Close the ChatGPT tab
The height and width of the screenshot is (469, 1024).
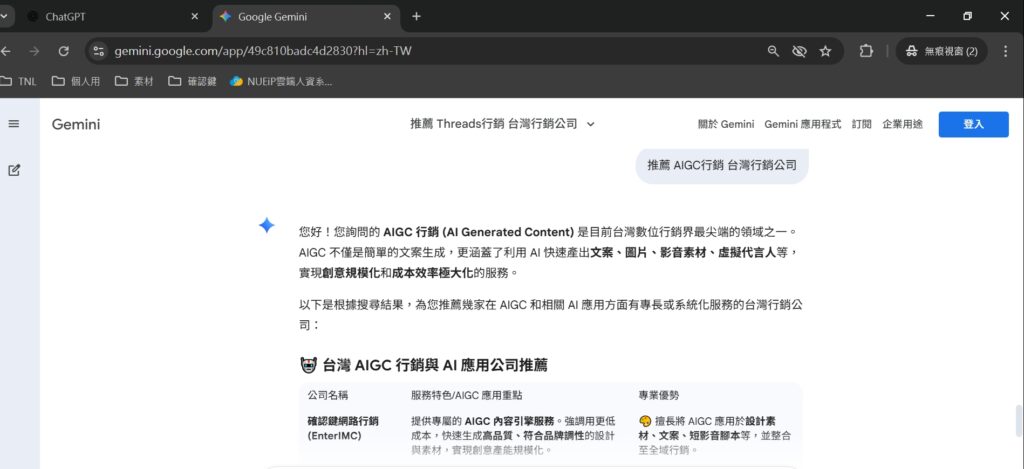tap(194, 17)
